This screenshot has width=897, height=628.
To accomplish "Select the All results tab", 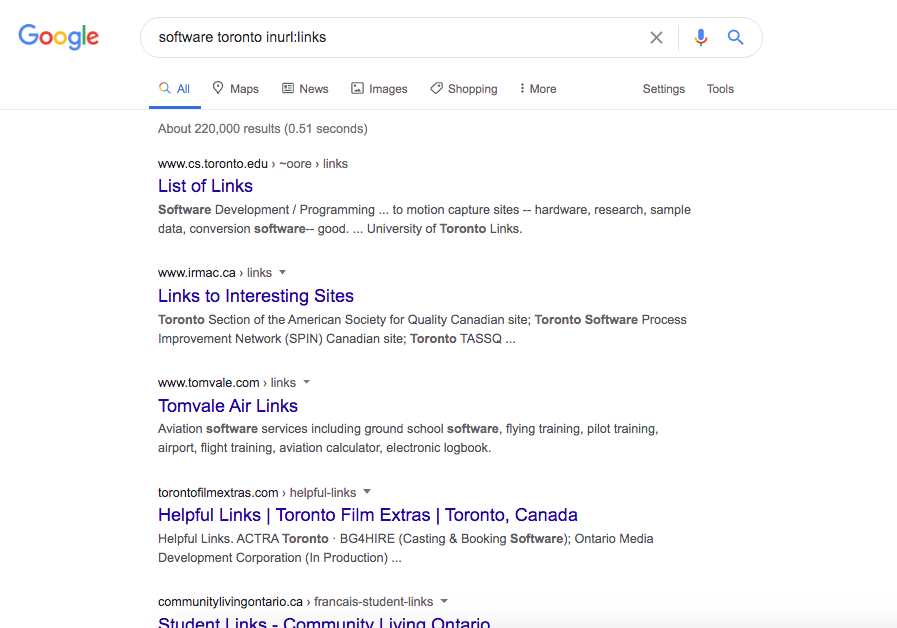I will (174, 89).
